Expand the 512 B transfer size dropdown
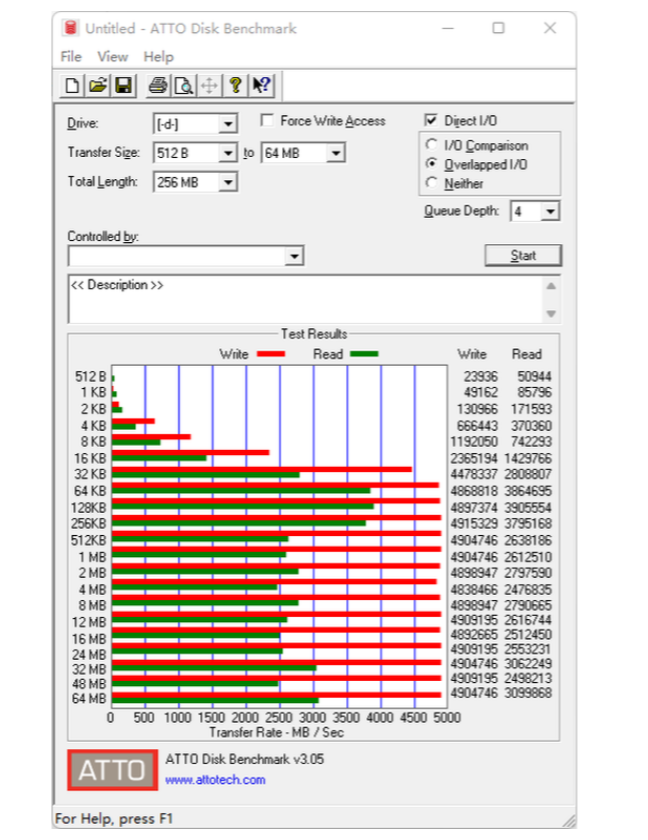The width and height of the screenshot is (648, 840). click(228, 153)
